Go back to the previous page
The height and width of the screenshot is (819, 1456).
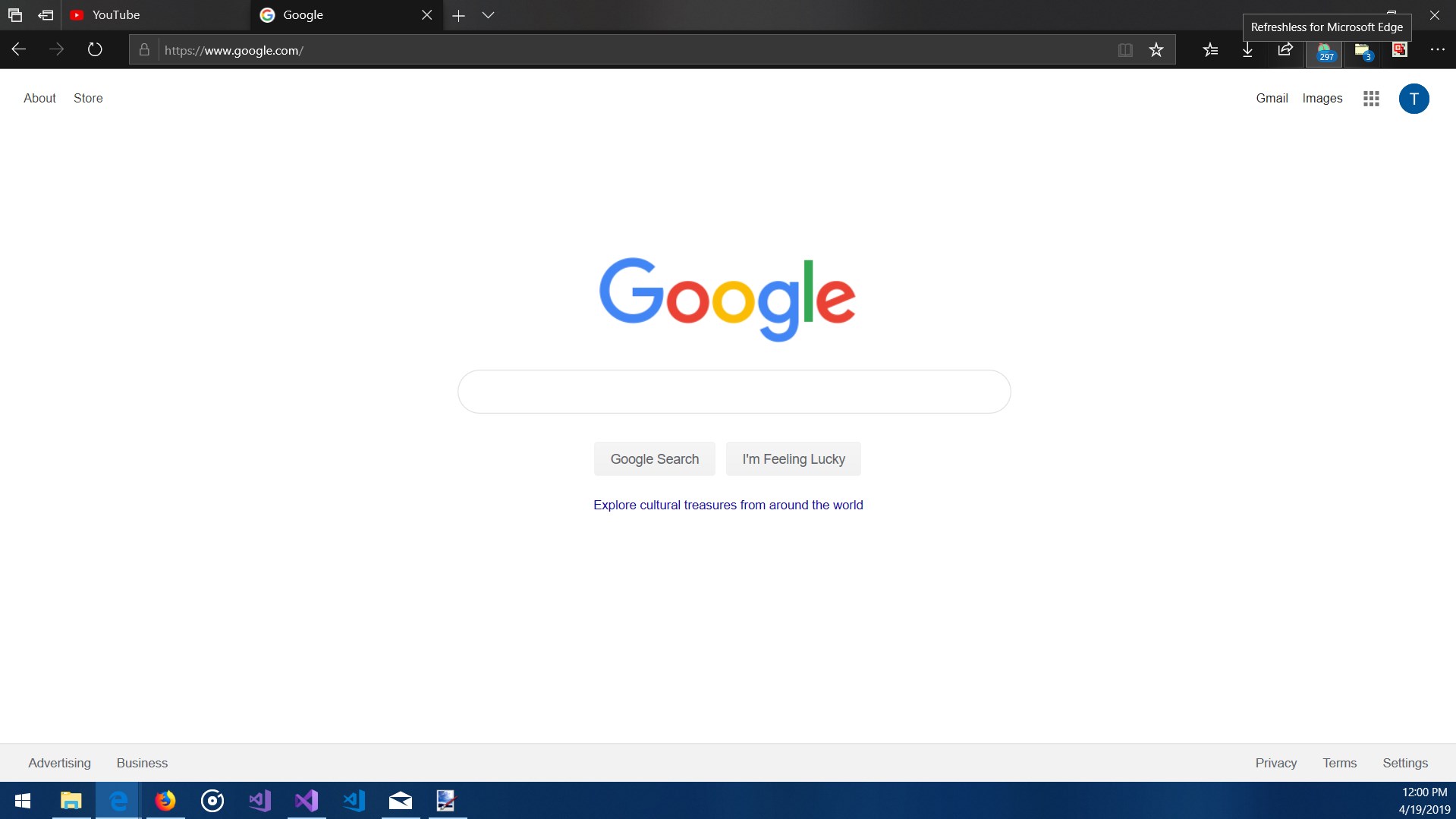click(19, 50)
